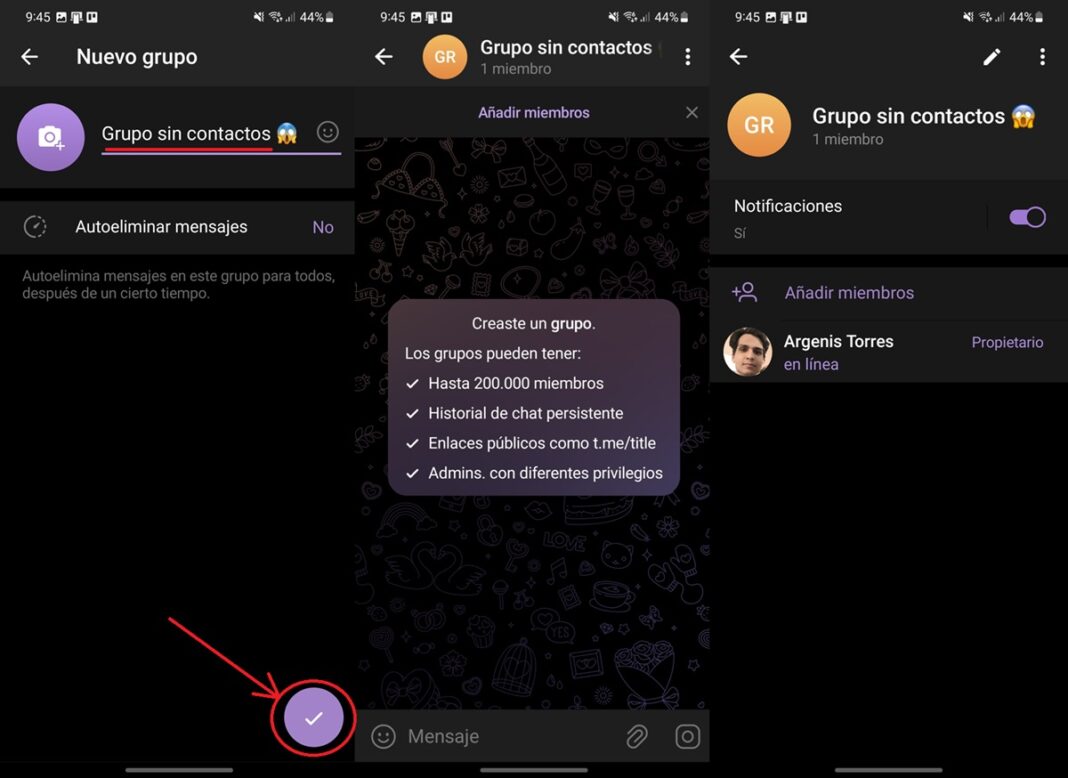1068x778 pixels.
Task: Tap mute indicator in middle screen status bar
Action: pyautogui.click(x=614, y=17)
